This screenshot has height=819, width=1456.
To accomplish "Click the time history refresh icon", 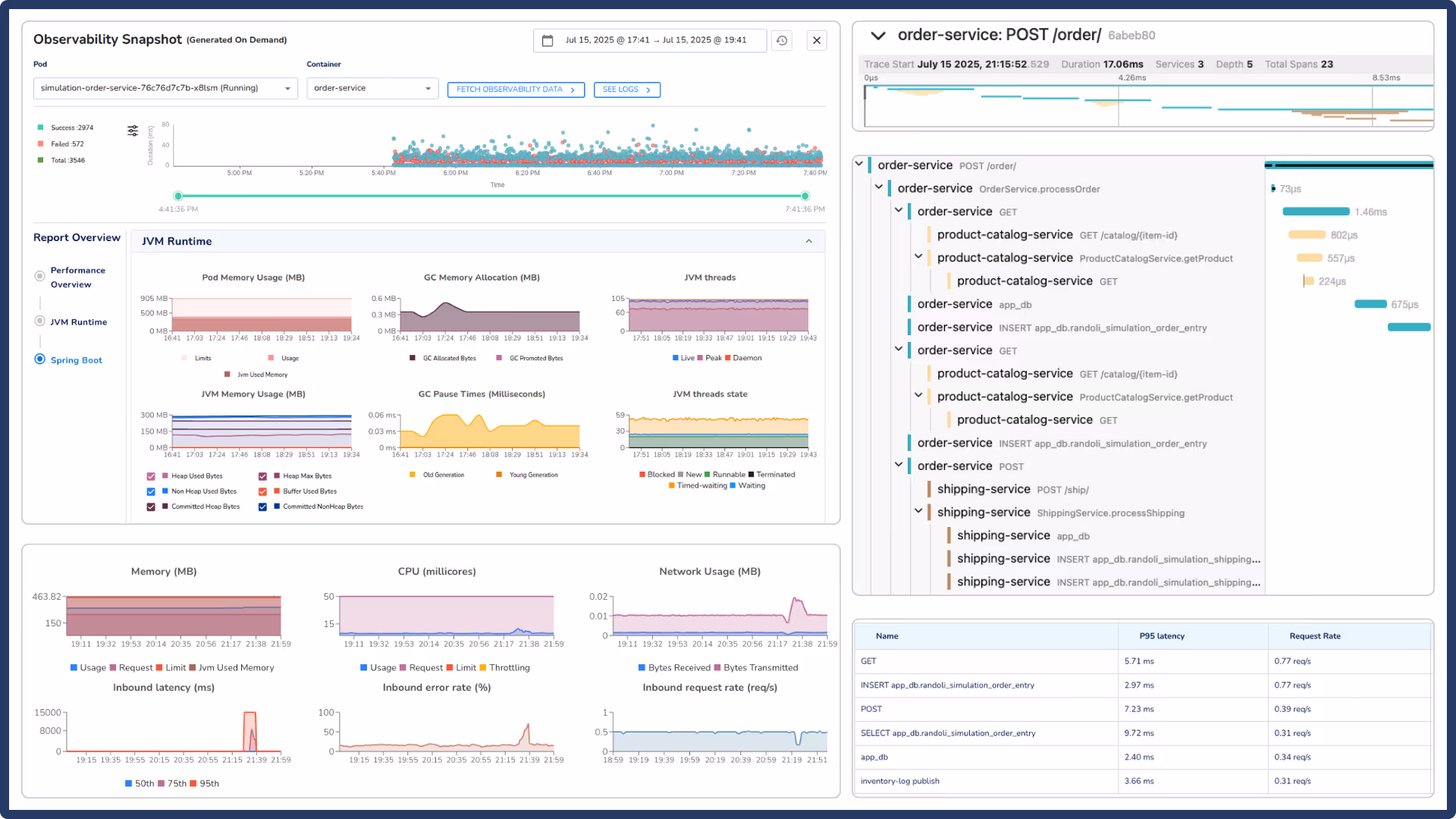I will point(782,40).
